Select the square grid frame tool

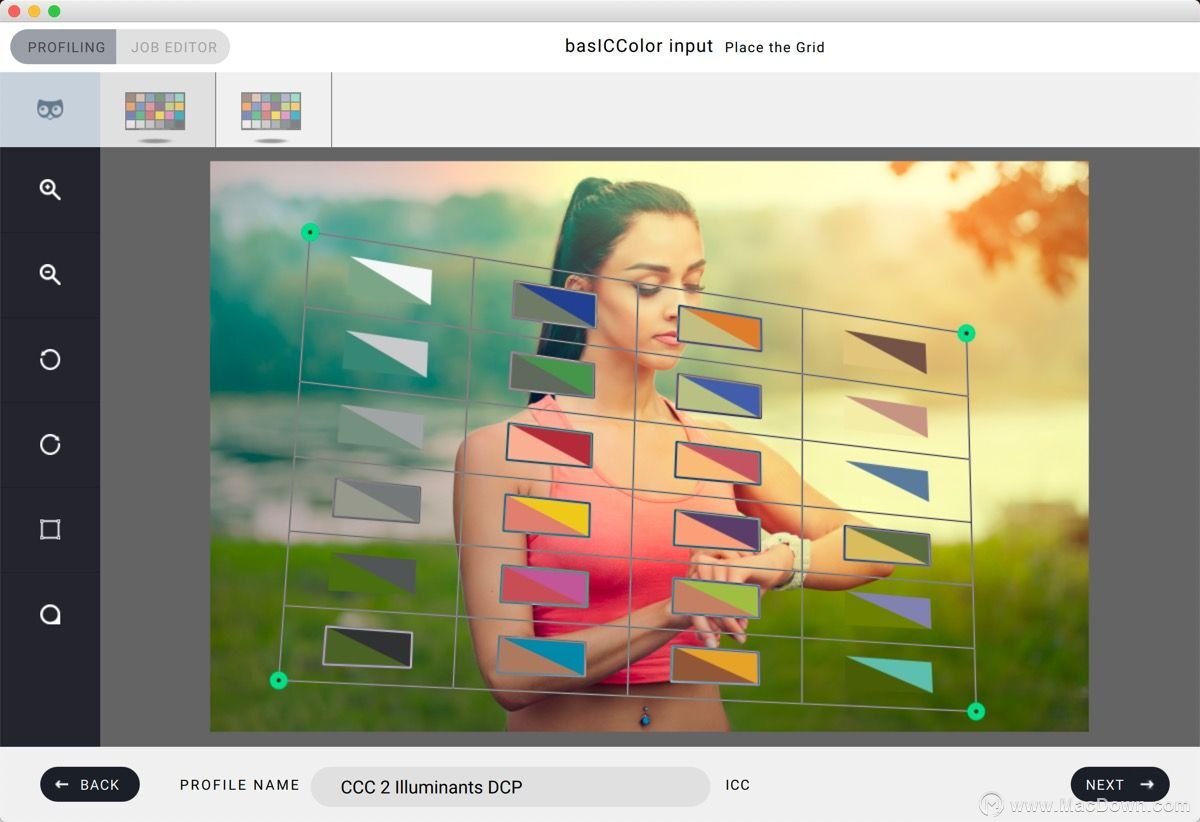(50, 529)
